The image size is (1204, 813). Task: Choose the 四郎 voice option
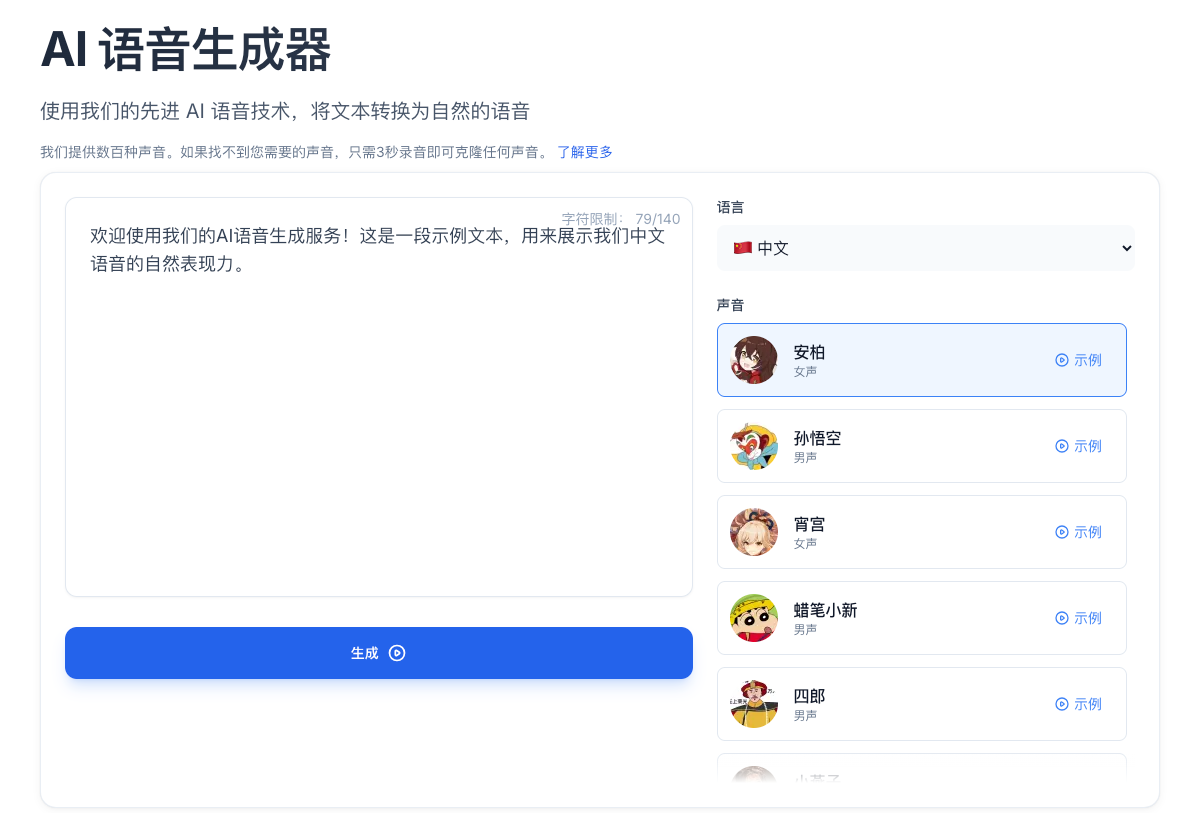[920, 704]
